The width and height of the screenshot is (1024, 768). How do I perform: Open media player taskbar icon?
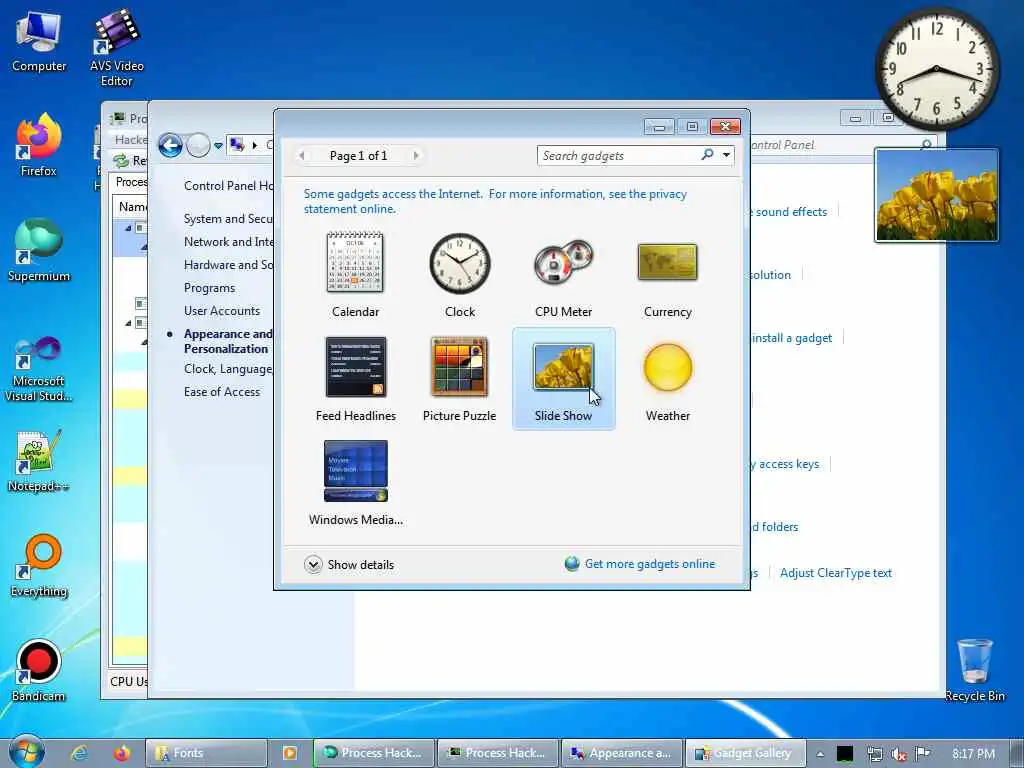pyautogui.click(x=289, y=753)
